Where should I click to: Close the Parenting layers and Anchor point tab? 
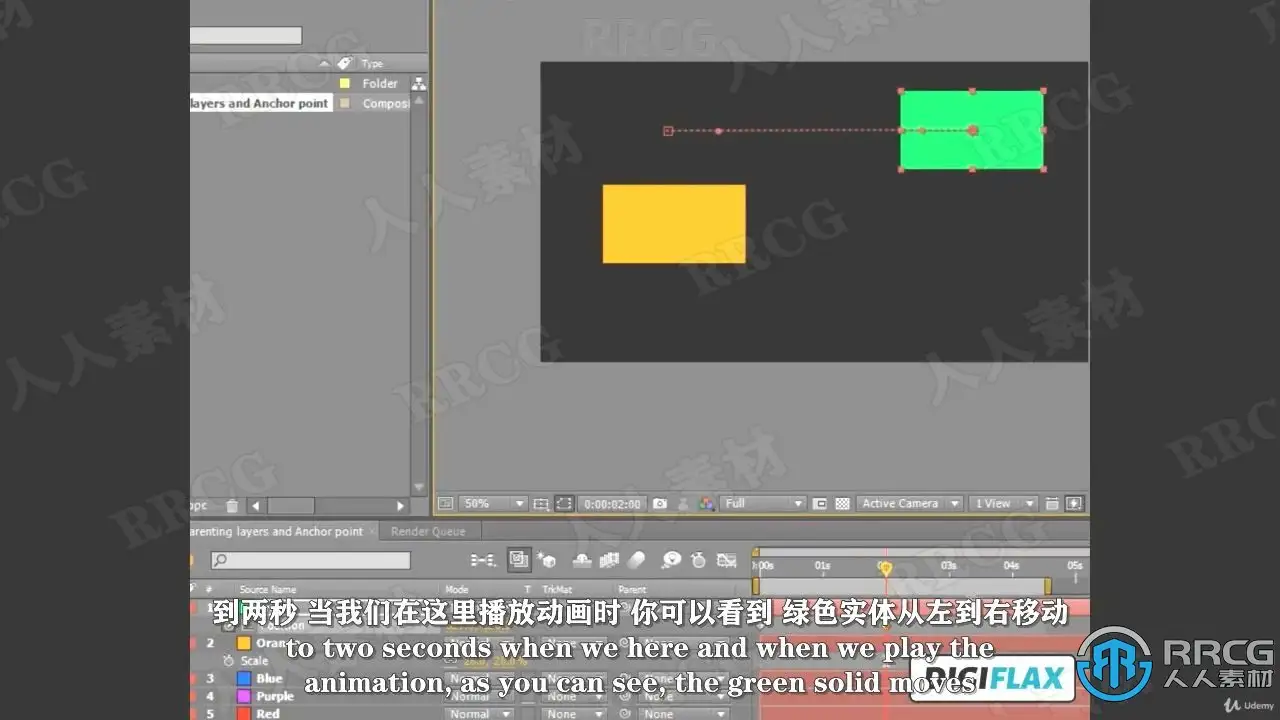[373, 532]
